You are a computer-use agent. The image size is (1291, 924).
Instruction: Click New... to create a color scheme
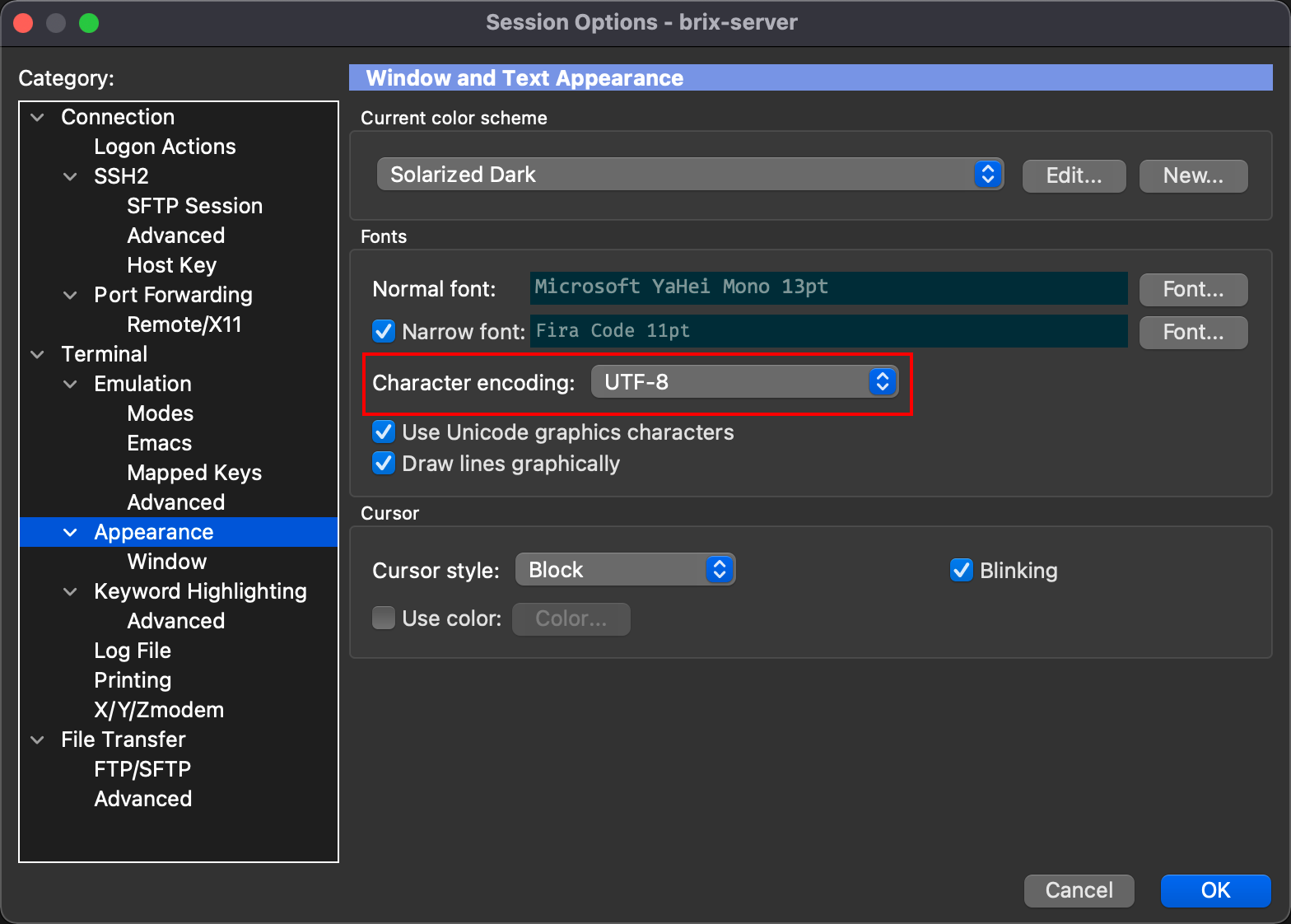point(1193,175)
